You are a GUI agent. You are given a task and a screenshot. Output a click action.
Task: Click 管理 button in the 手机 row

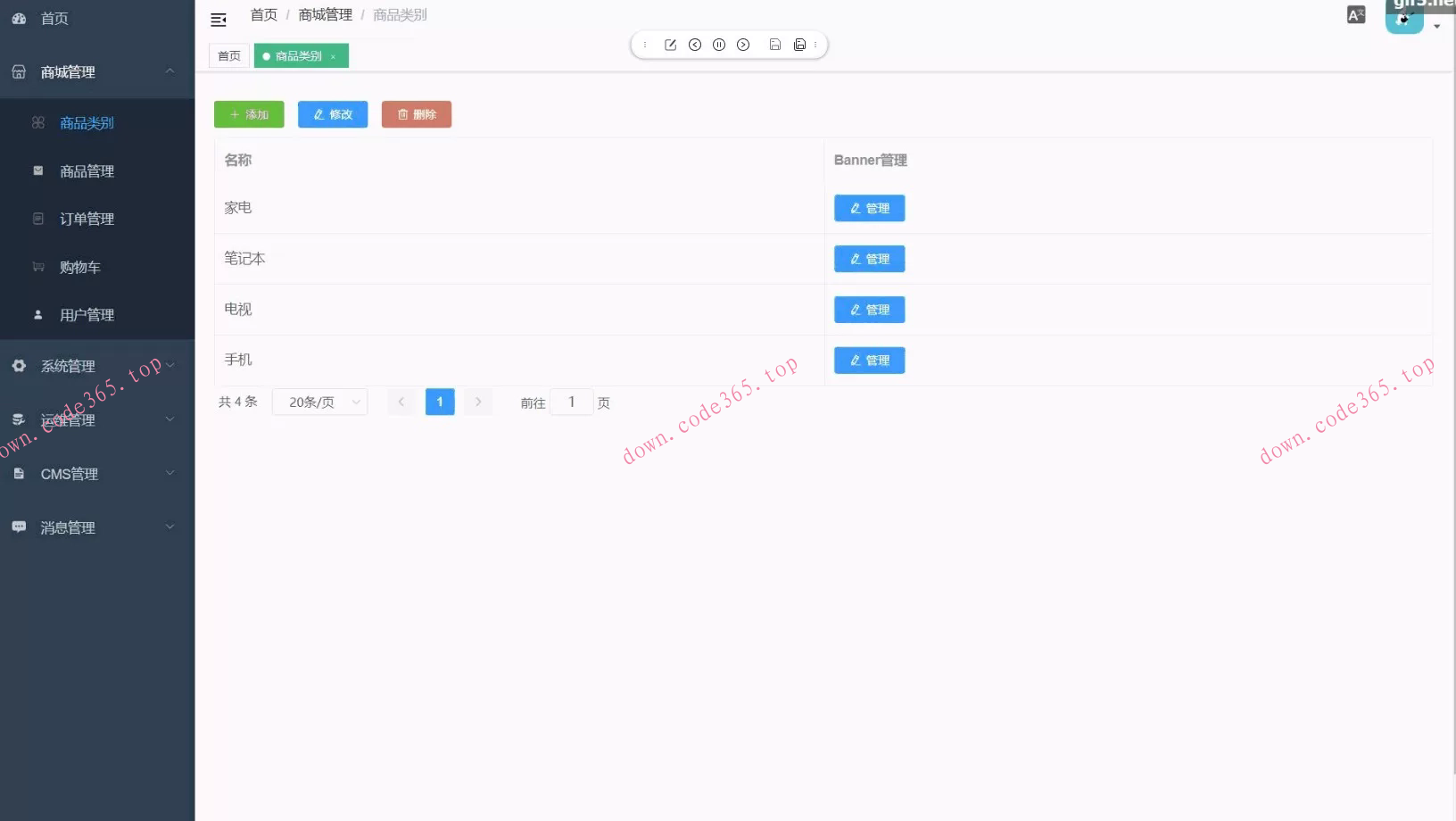pyautogui.click(x=870, y=361)
